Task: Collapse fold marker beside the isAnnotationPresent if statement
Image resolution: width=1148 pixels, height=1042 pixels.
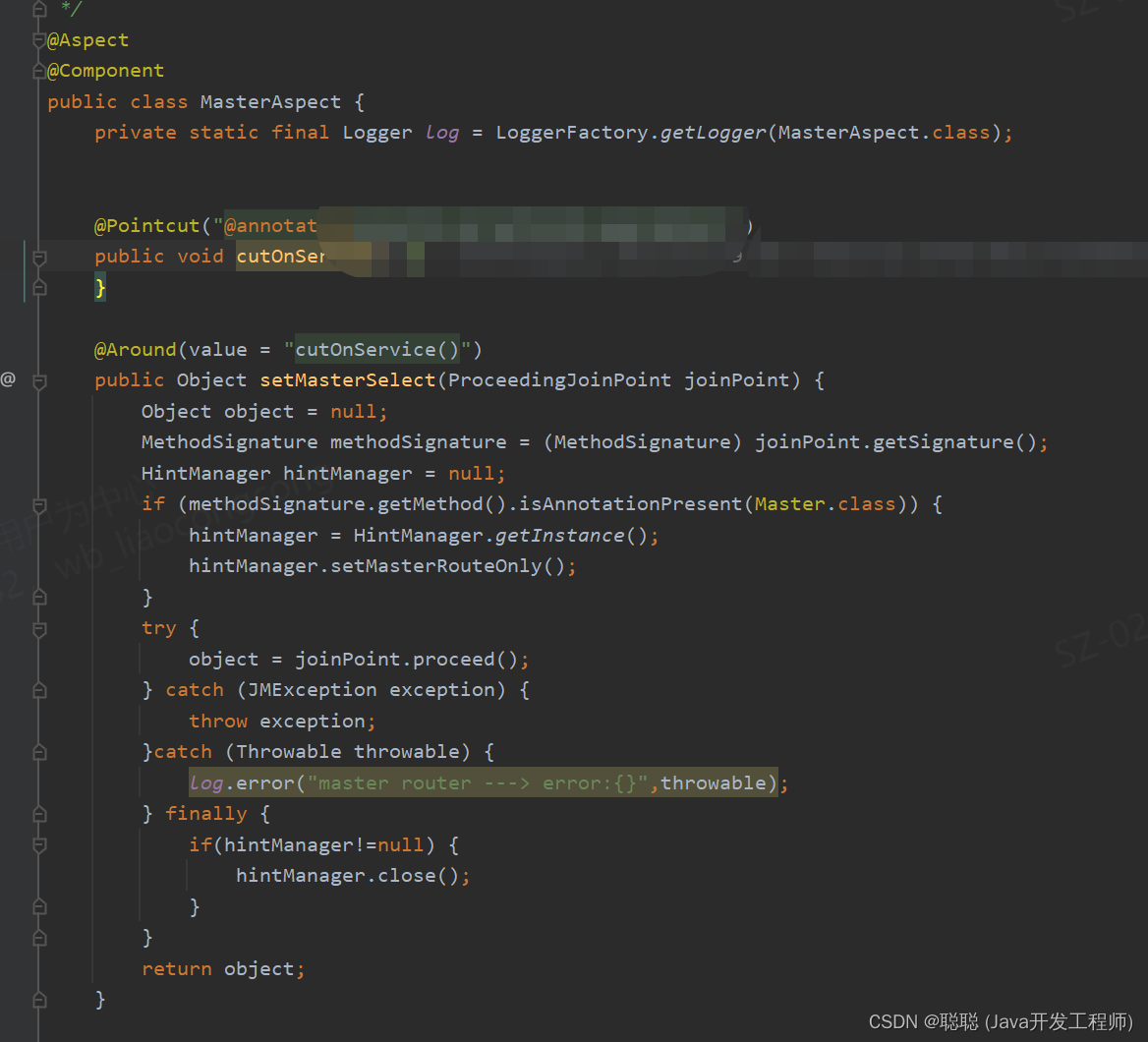Action: [x=39, y=504]
